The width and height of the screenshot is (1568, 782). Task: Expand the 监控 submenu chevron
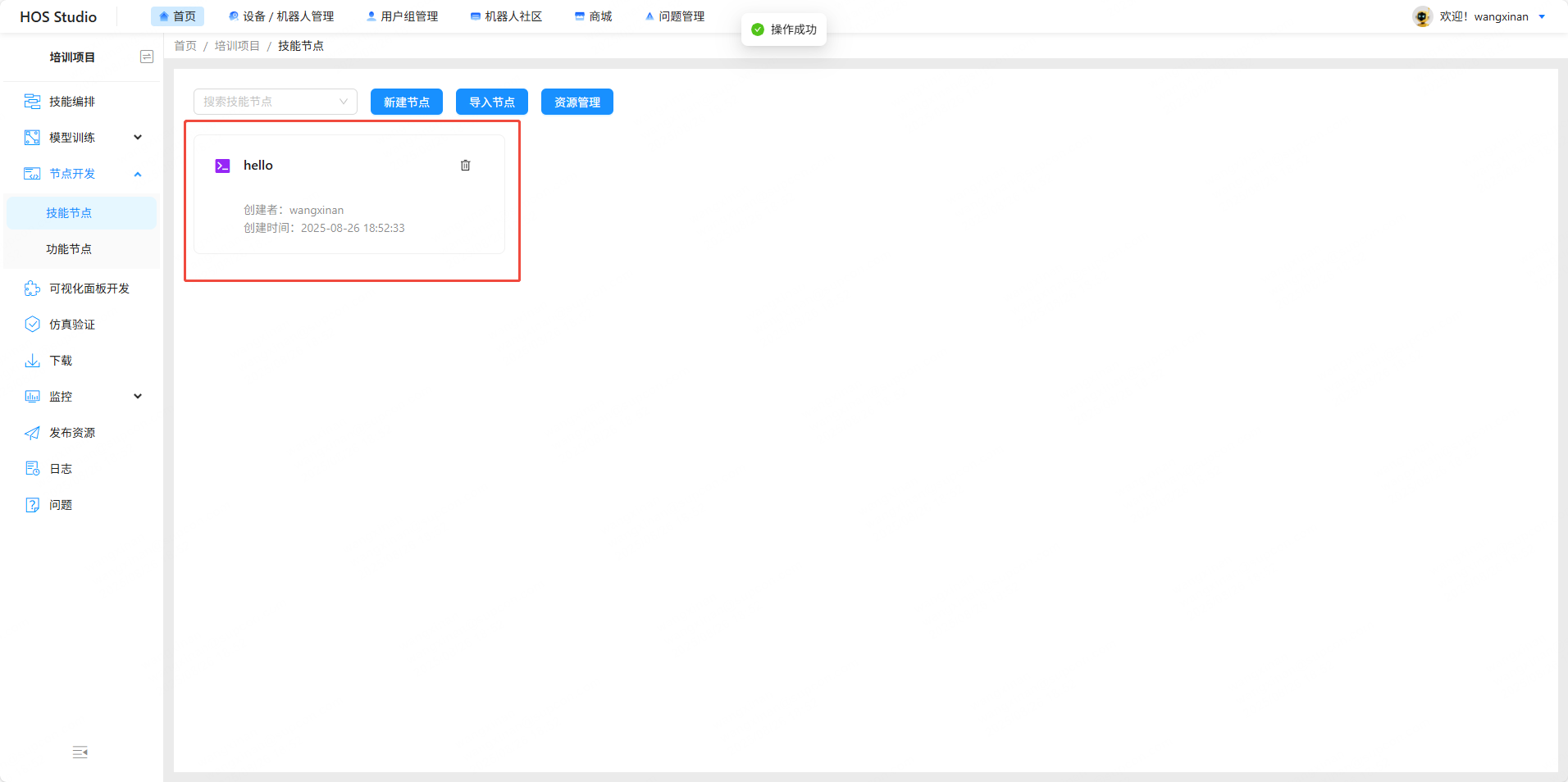tap(138, 397)
